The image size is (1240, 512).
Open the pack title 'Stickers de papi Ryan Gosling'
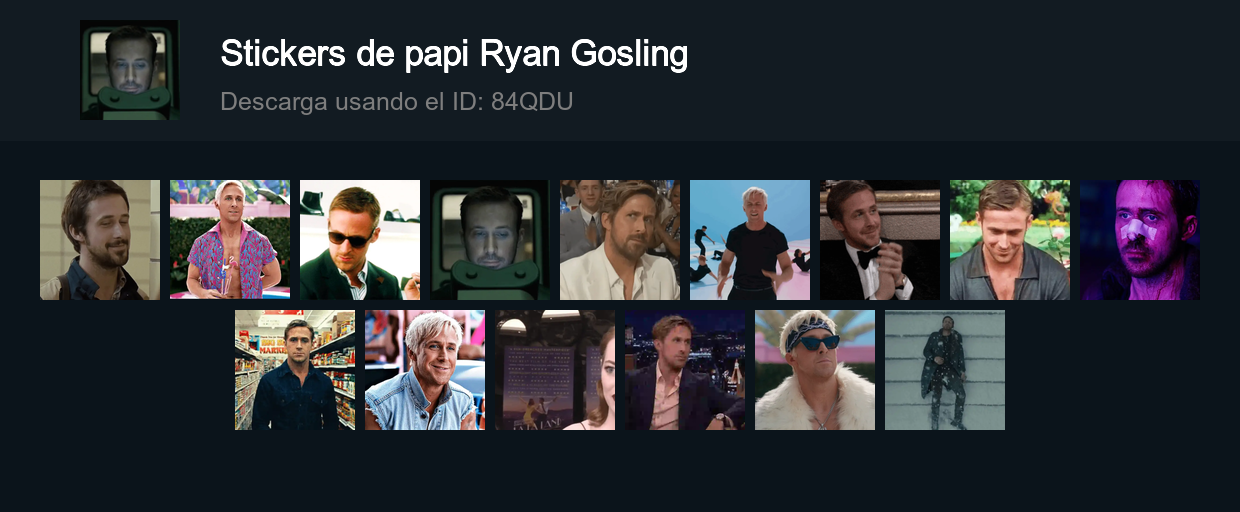pyautogui.click(x=454, y=54)
